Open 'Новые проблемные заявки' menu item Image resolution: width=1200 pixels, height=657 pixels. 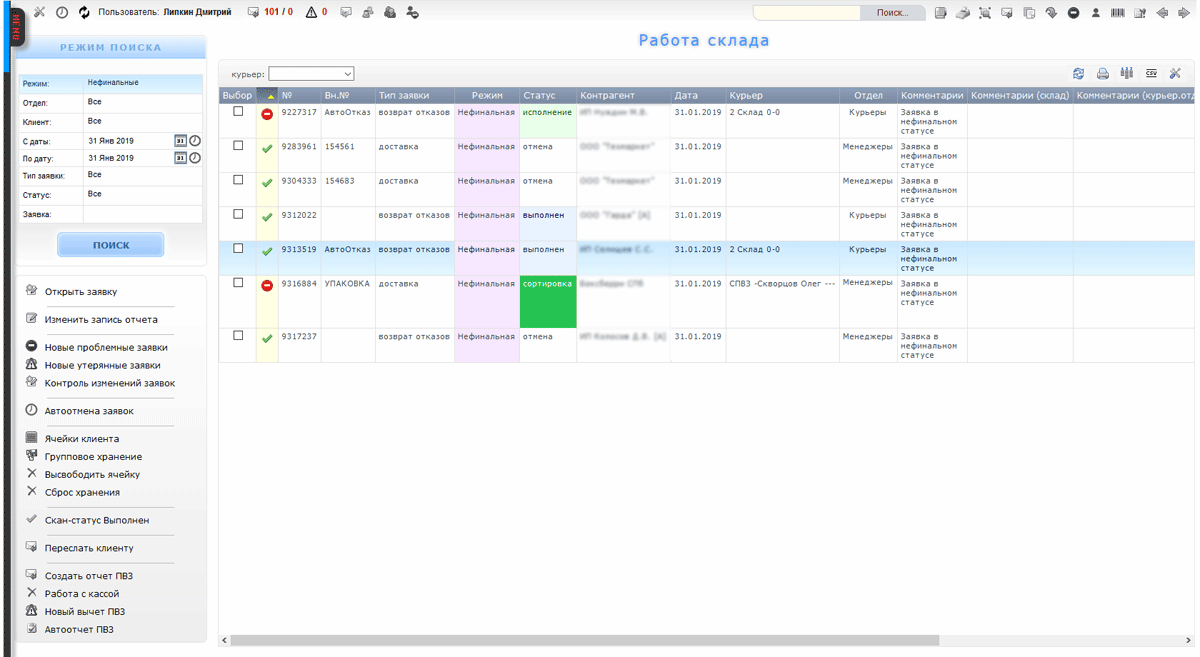[106, 347]
